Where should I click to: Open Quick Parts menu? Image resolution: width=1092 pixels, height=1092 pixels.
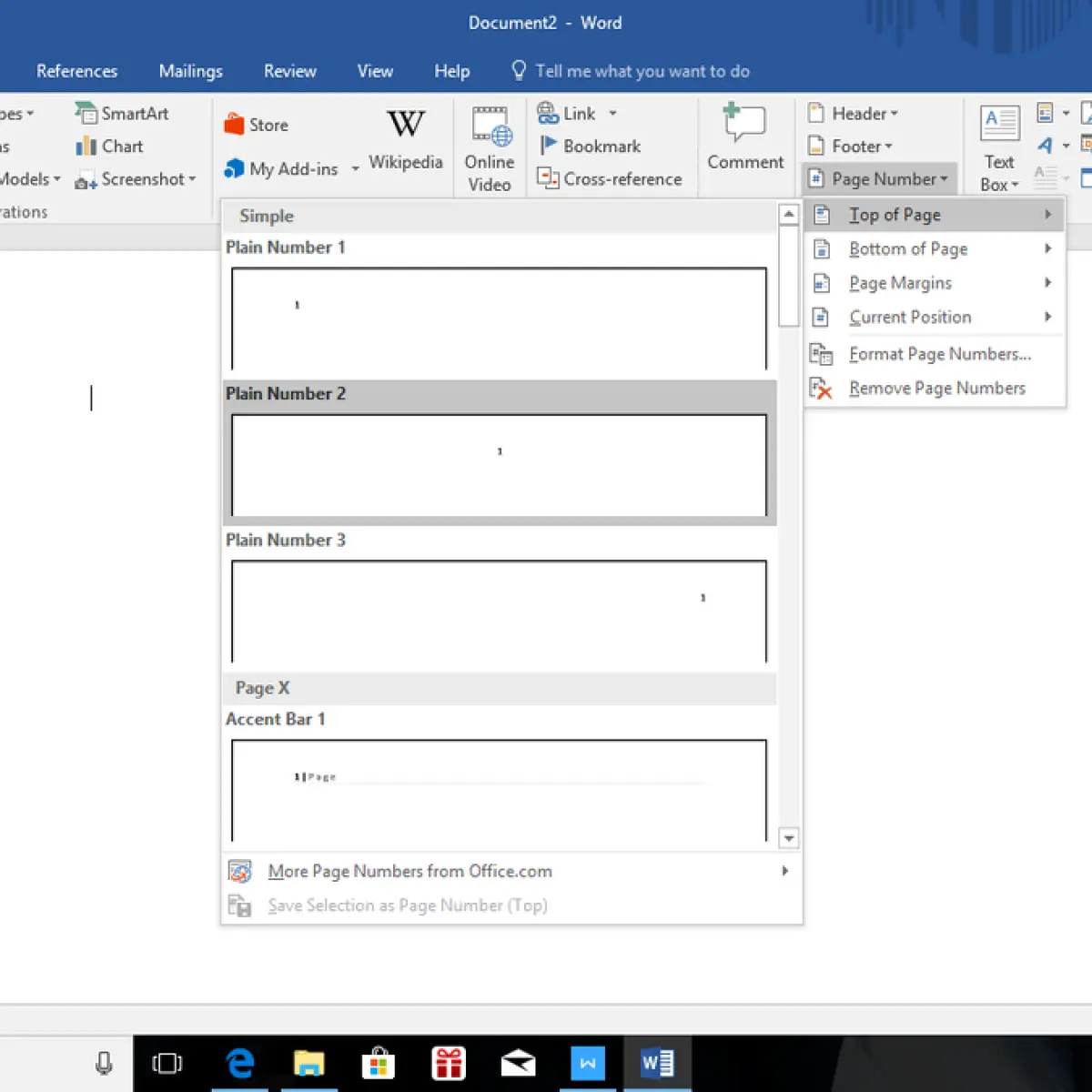[1046, 113]
